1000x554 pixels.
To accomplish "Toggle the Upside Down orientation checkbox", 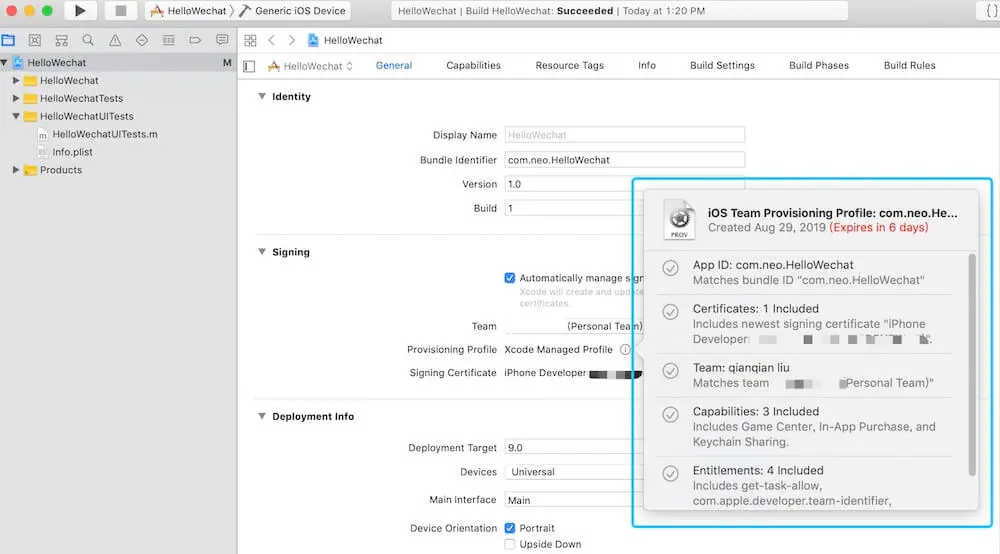I will pyautogui.click(x=510, y=544).
